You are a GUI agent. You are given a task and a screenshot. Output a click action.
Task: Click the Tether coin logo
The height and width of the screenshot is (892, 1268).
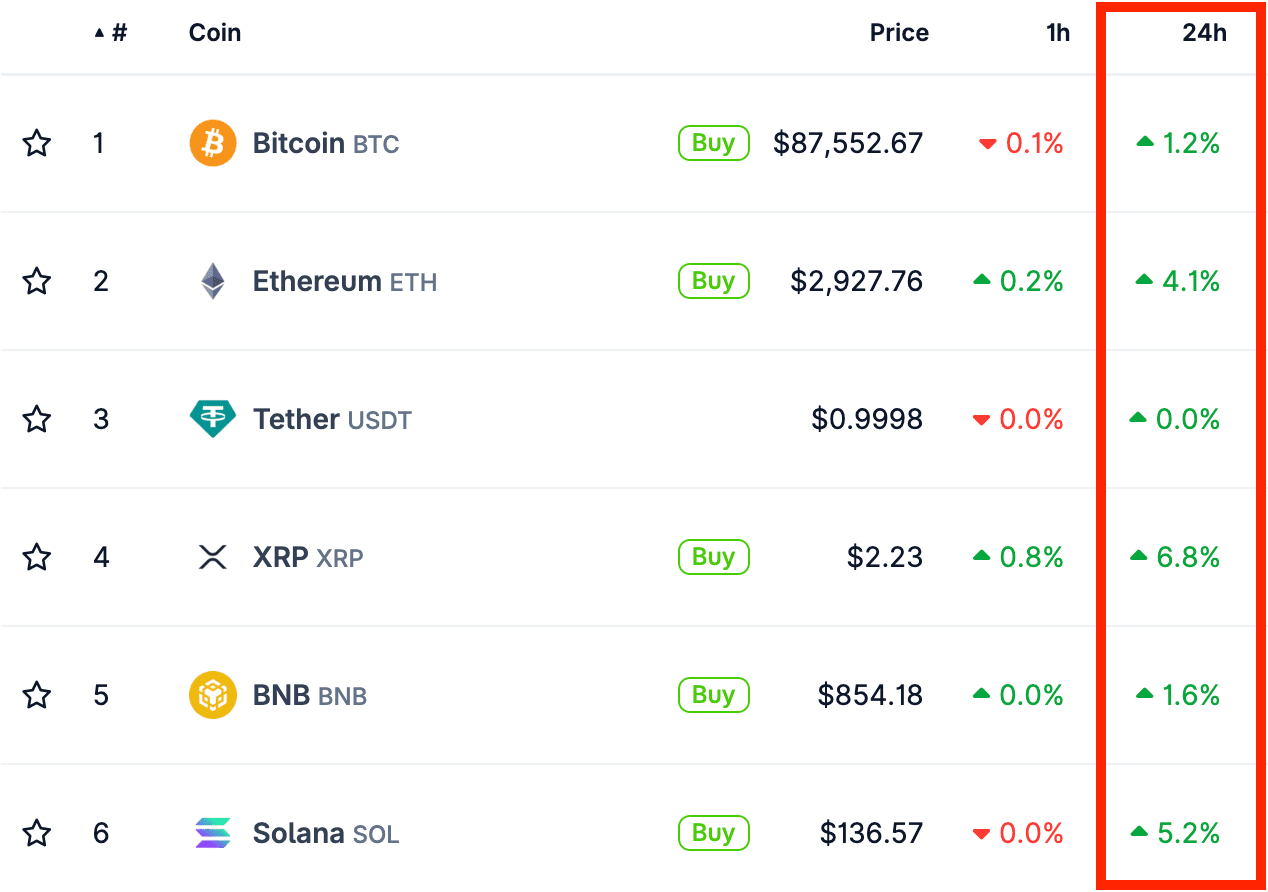click(213, 419)
